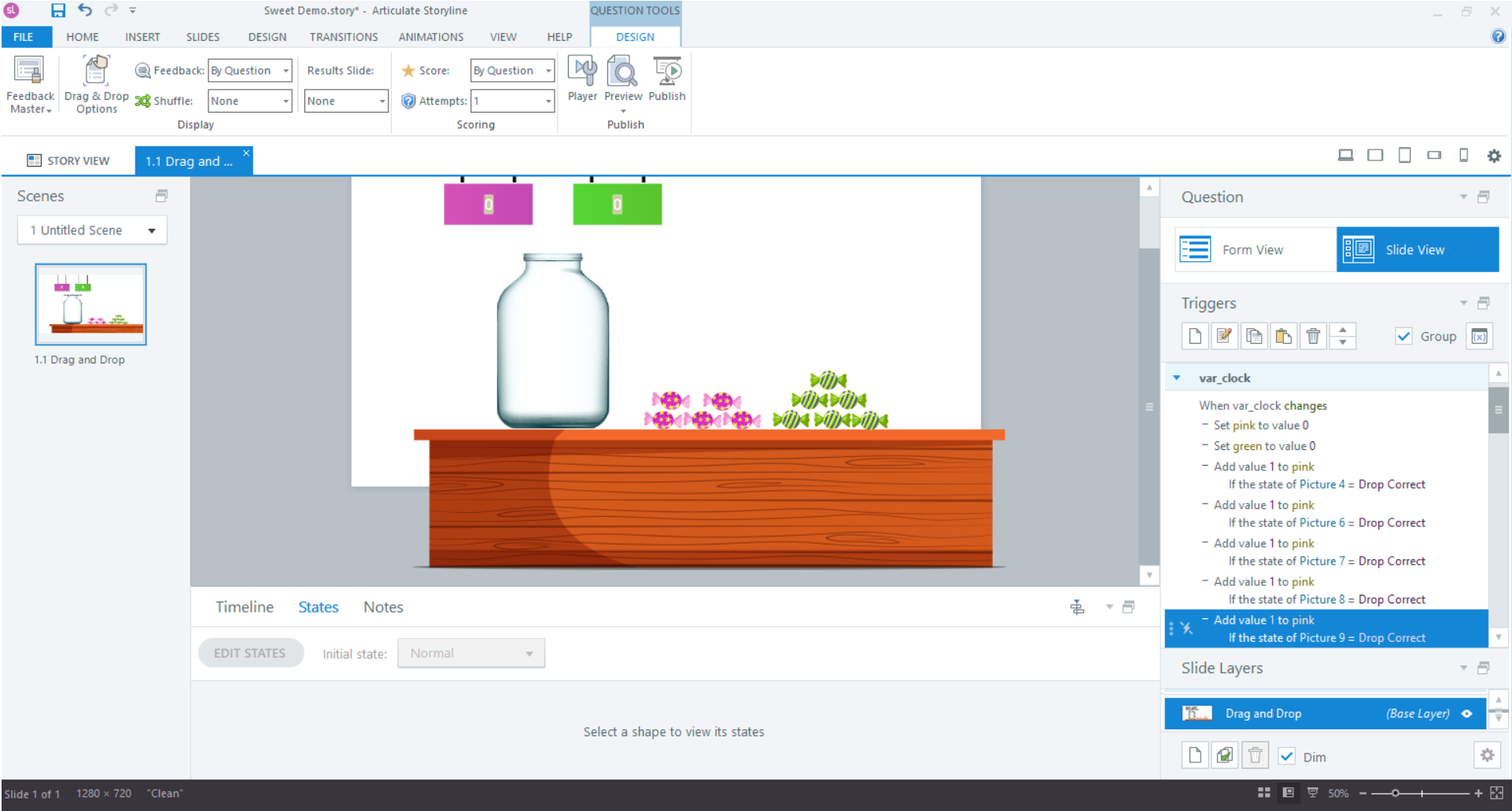Disable the selected Picture 9 trigger
This screenshot has height=811, width=1512.
(1186, 628)
